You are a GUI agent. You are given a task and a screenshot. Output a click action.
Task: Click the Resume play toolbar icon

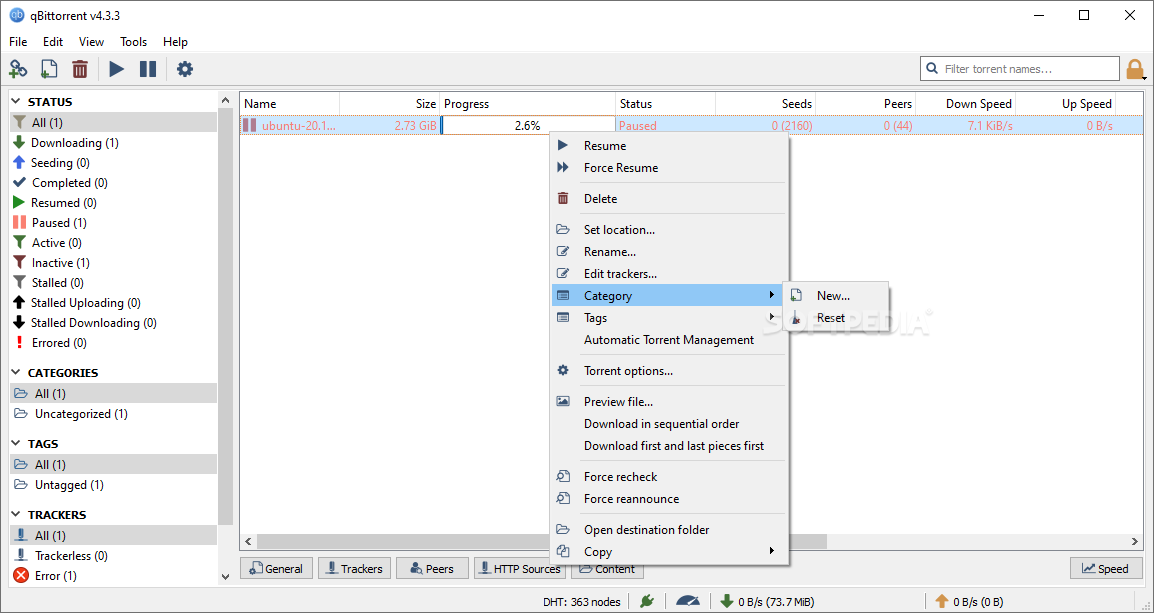pyautogui.click(x=116, y=69)
